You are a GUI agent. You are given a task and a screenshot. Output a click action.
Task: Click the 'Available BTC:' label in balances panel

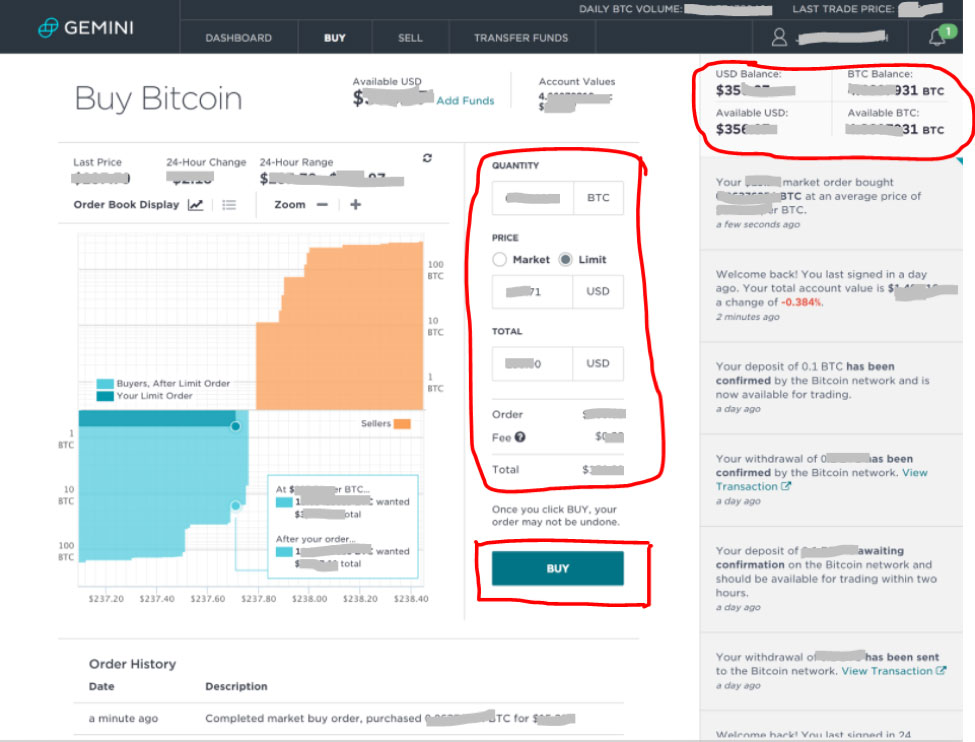point(883,113)
